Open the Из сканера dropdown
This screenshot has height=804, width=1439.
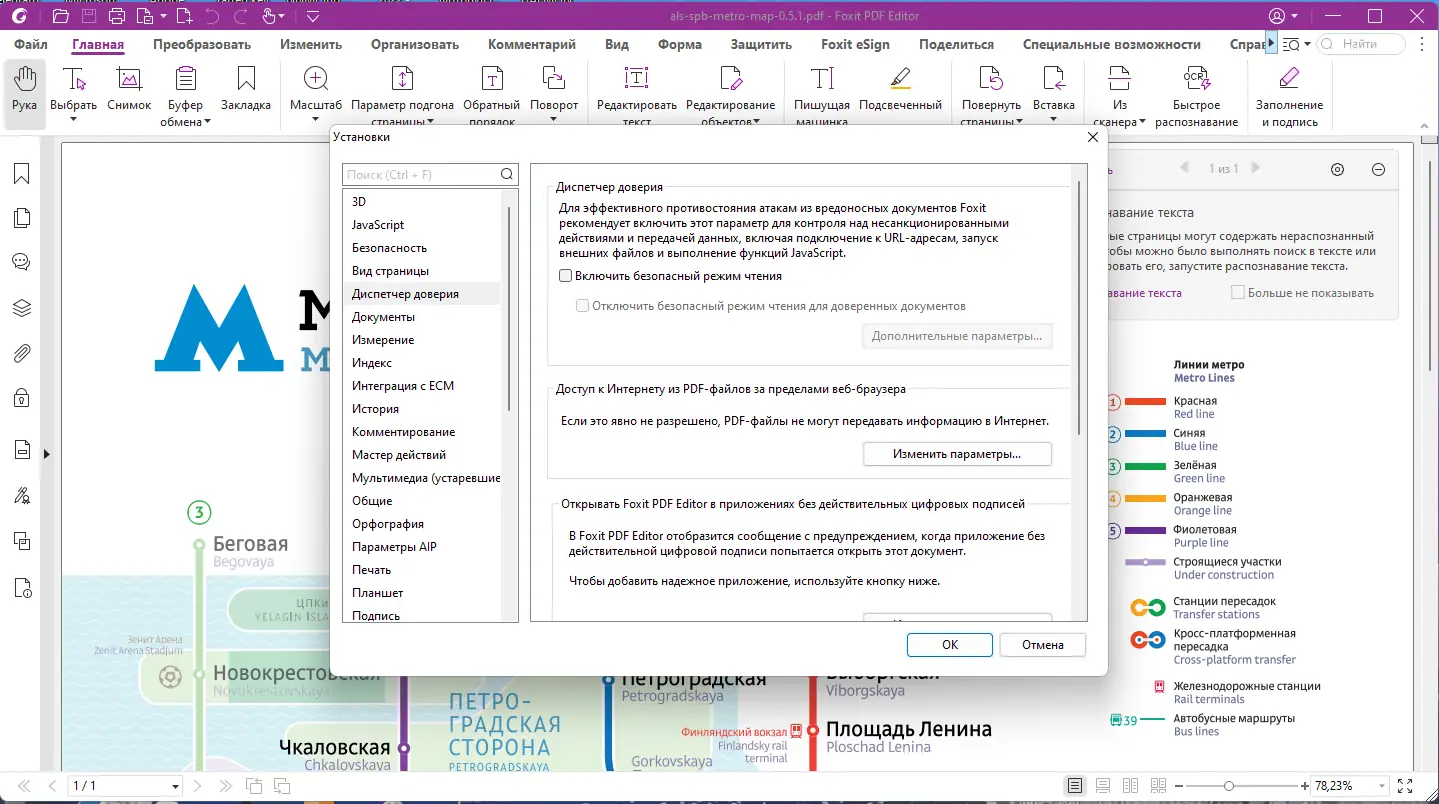[x=1140, y=122]
